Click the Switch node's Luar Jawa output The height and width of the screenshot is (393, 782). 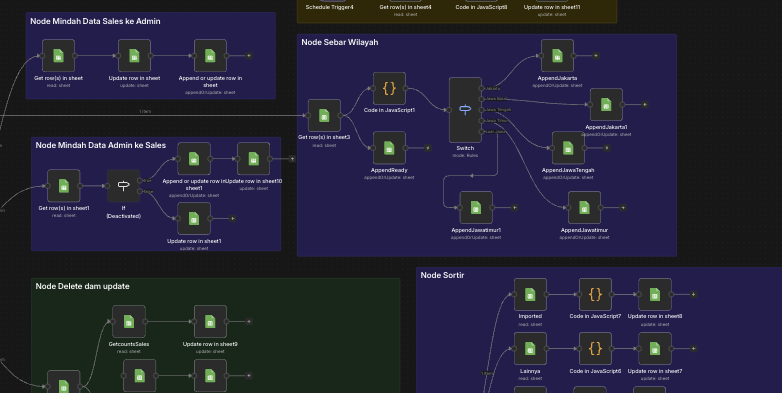482,132
